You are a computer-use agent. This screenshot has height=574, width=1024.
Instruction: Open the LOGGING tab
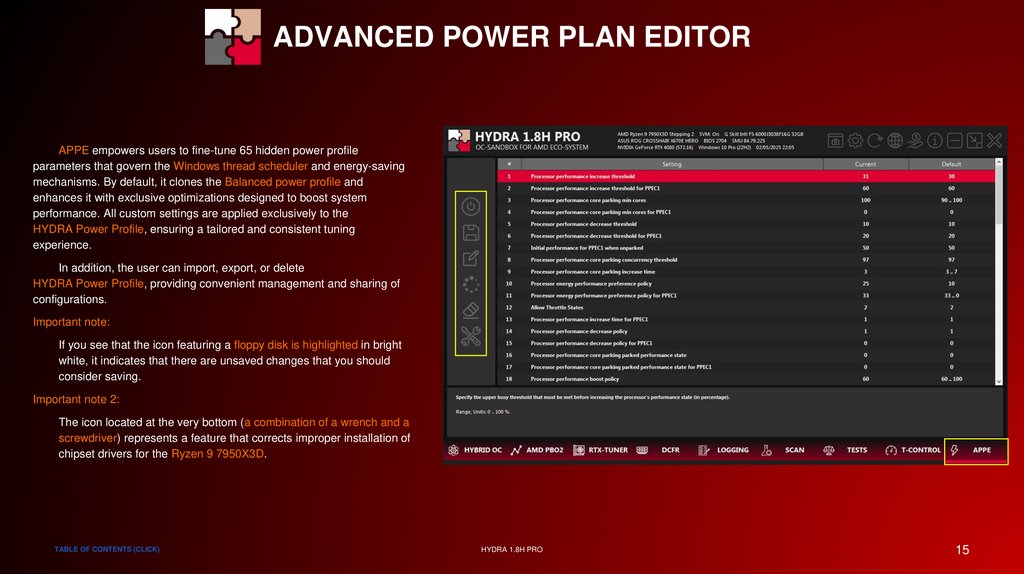click(x=724, y=450)
